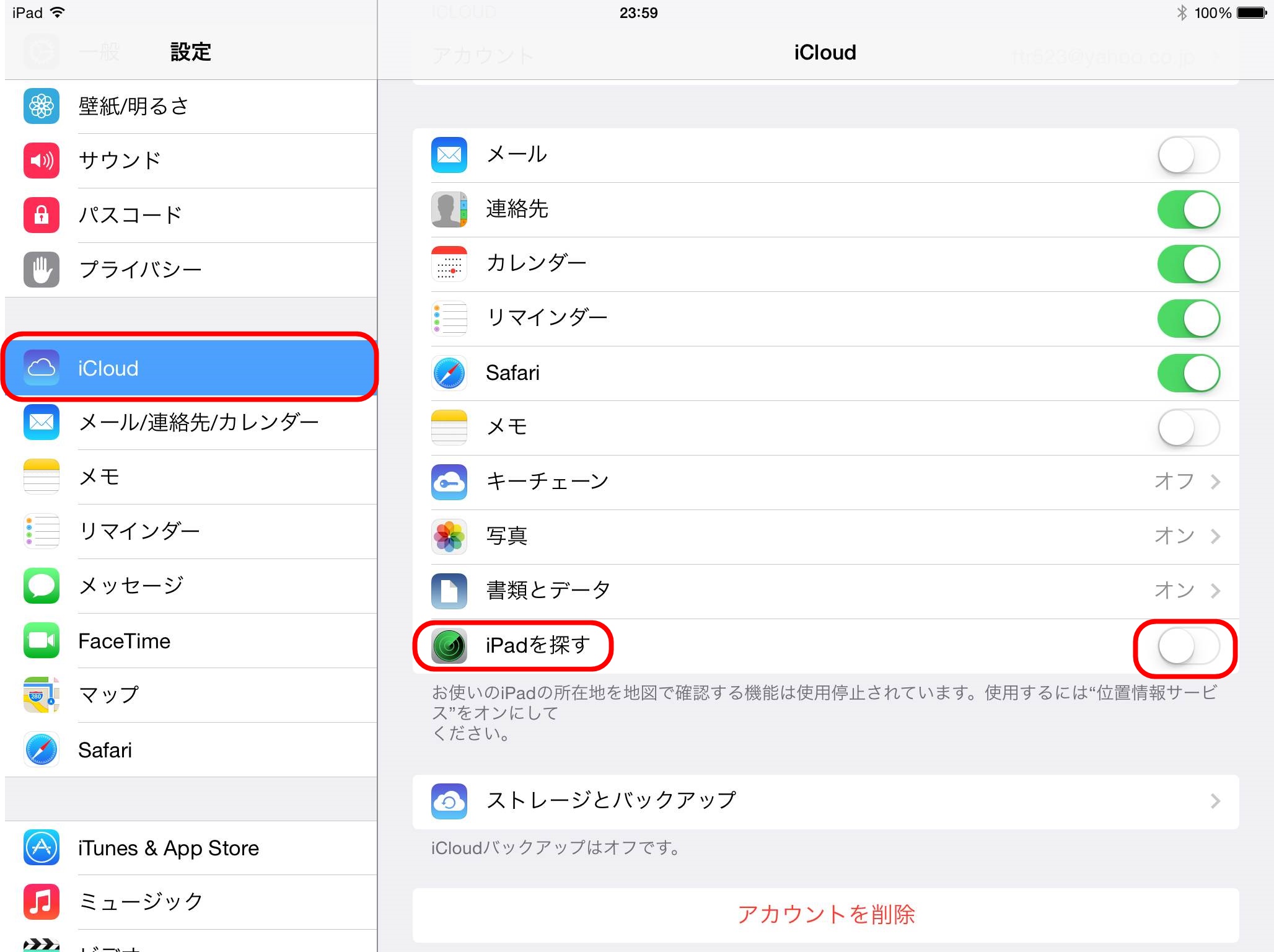This screenshot has height=952, width=1274.
Task: Open 写真 settings via its chevron
Action: pos(1215,536)
